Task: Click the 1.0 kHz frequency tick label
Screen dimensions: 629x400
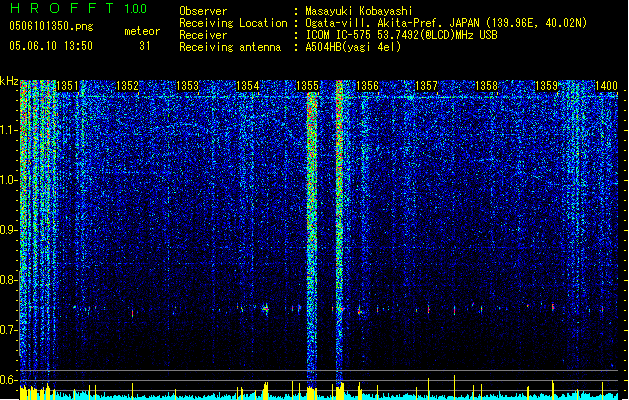Action: pos(9,181)
